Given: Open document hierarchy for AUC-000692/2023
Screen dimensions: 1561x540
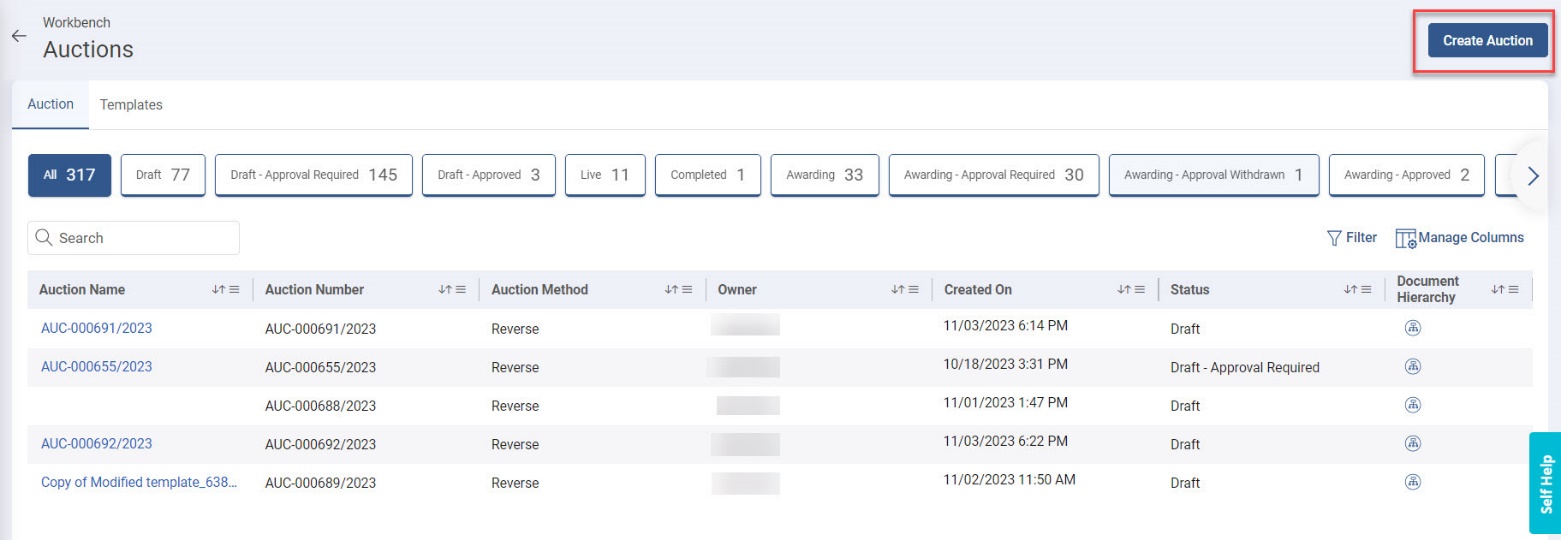Looking at the screenshot, I should 1413,443.
